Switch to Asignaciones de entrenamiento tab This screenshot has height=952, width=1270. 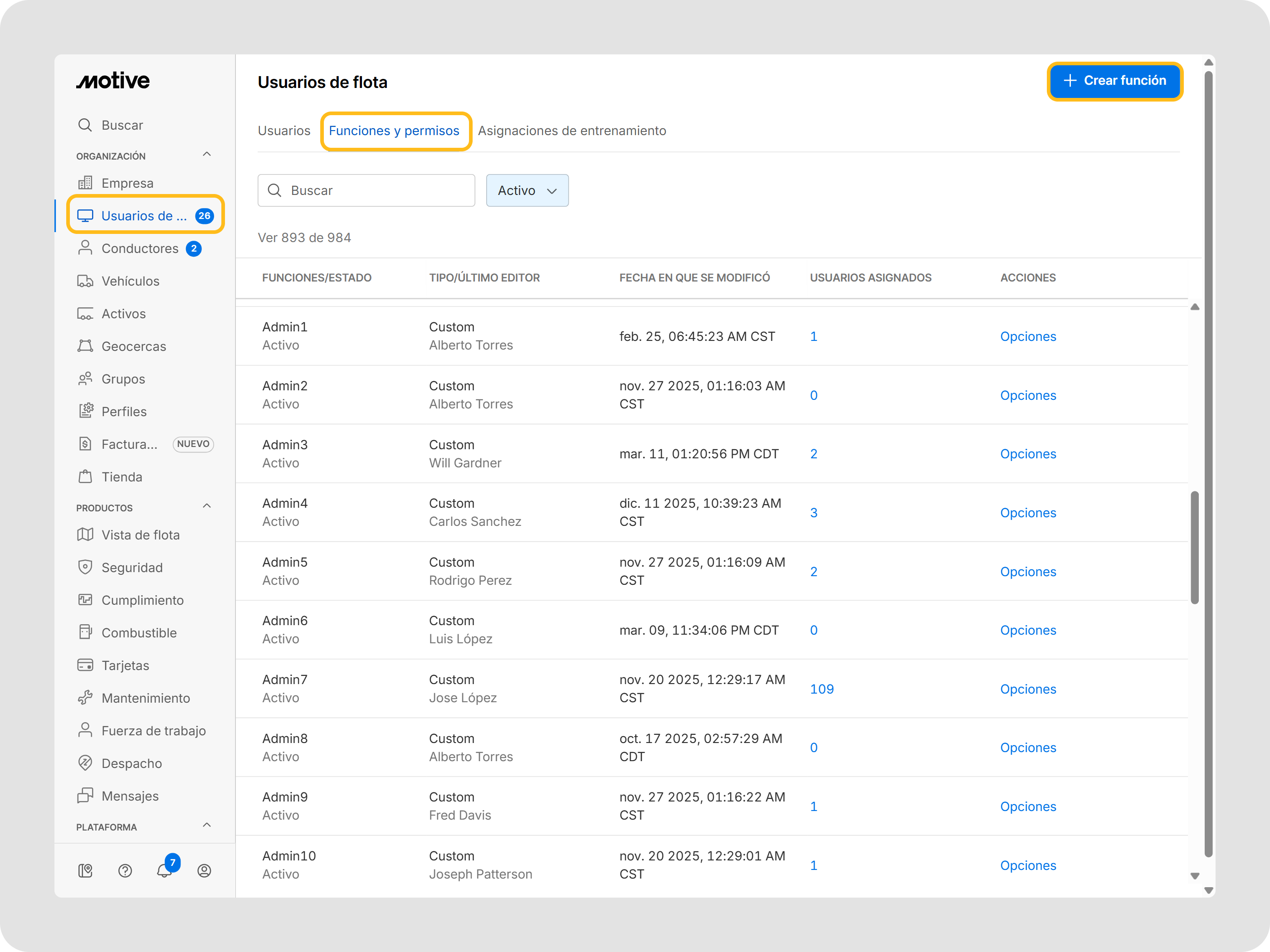click(x=571, y=131)
